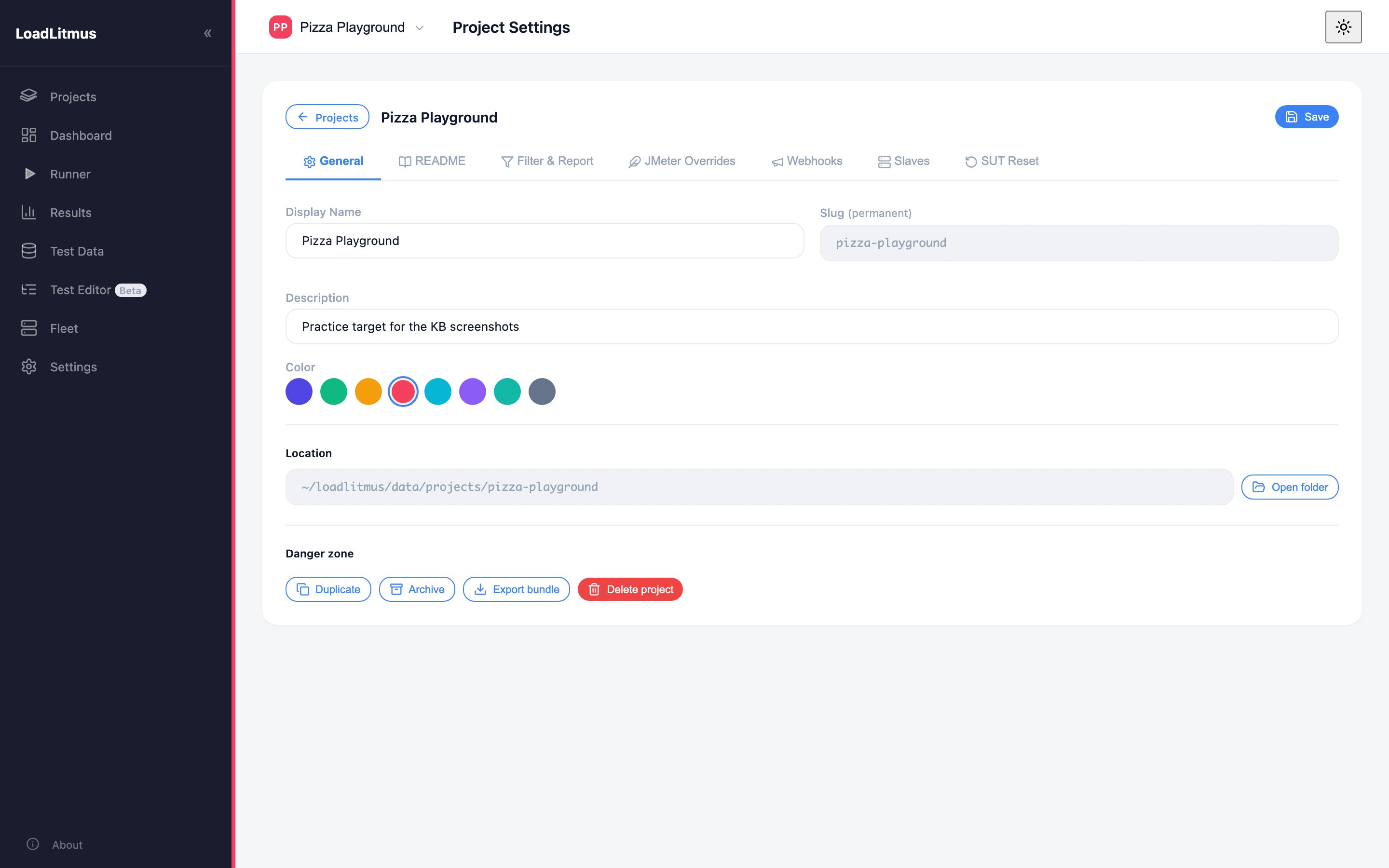1389x868 pixels.
Task: Open the Webhooks tab
Action: 806,162
